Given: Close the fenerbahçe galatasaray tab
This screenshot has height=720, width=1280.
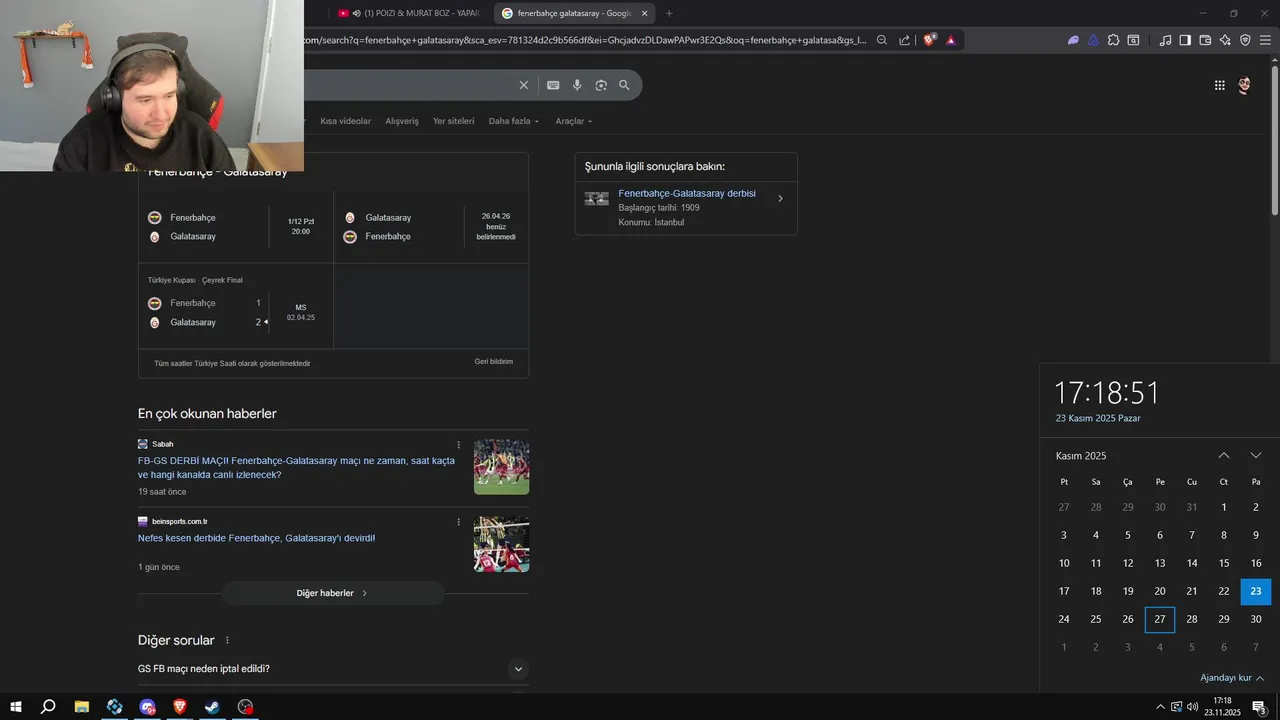Looking at the screenshot, I should pos(644,13).
